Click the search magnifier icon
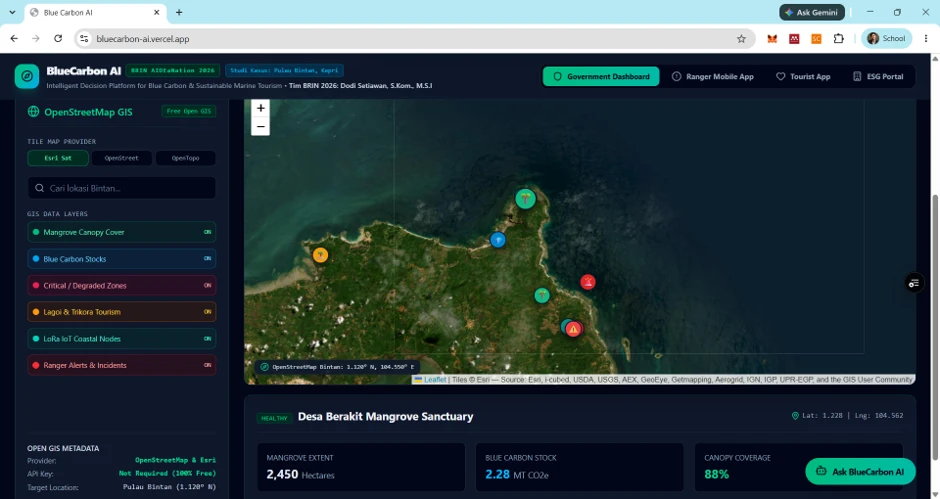This screenshot has height=499, width=940. tap(40, 188)
